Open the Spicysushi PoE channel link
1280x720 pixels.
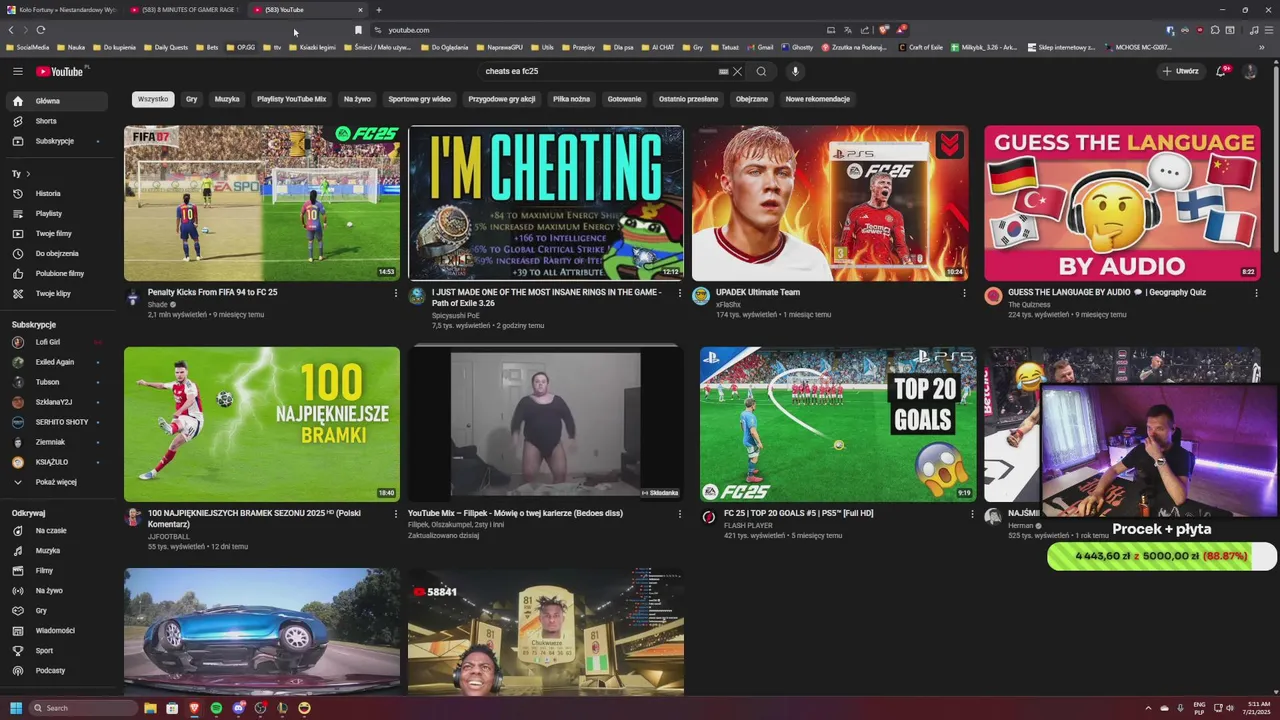click(x=455, y=315)
